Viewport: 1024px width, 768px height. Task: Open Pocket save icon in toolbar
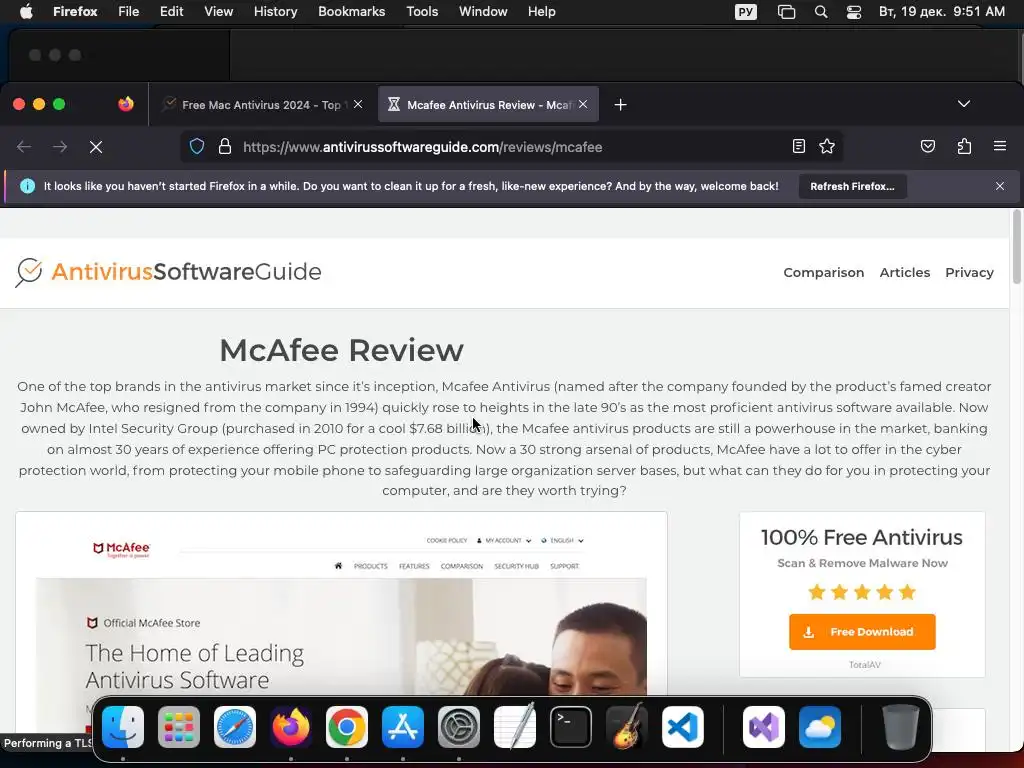927,146
